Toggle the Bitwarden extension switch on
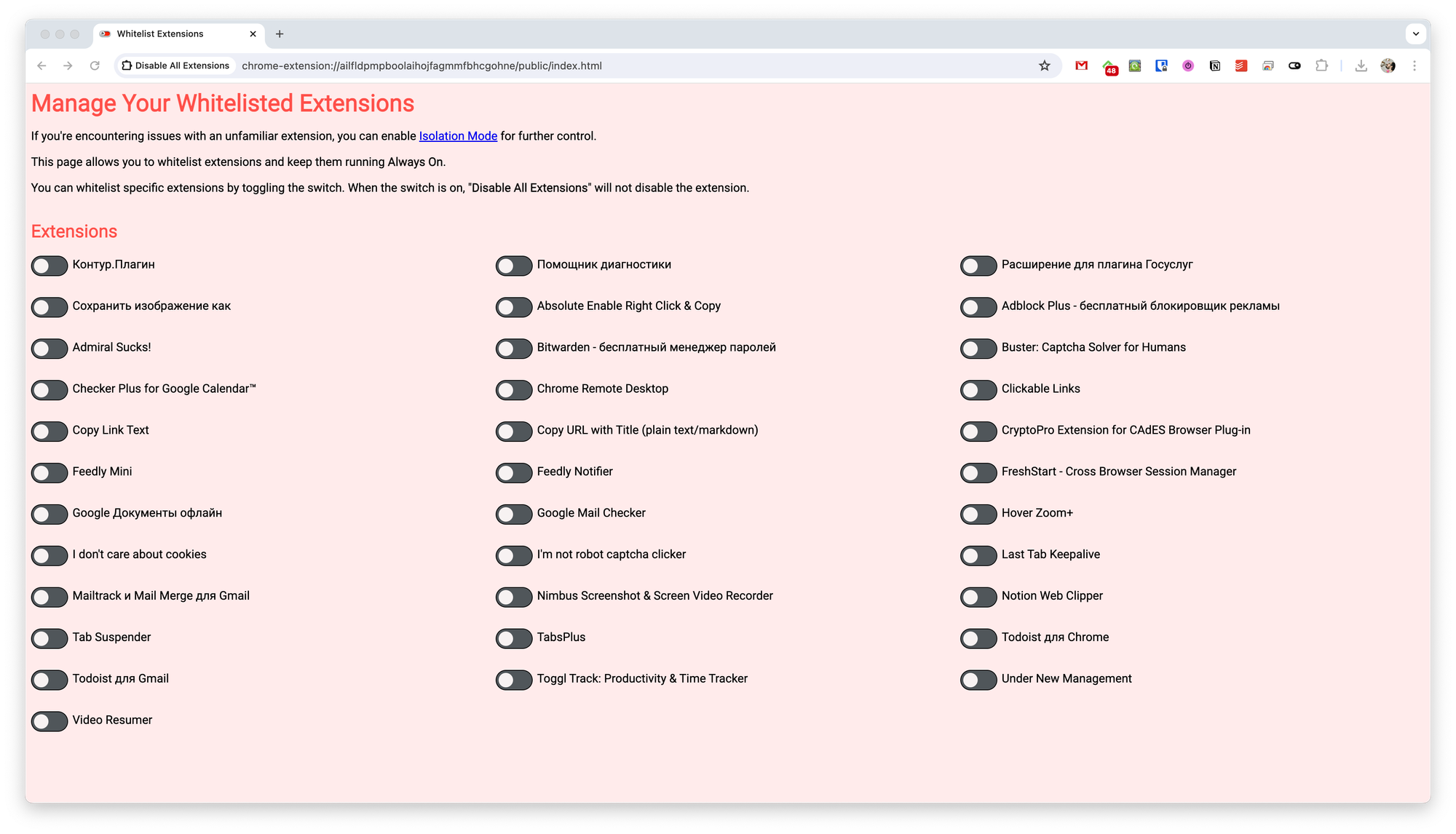 click(514, 348)
